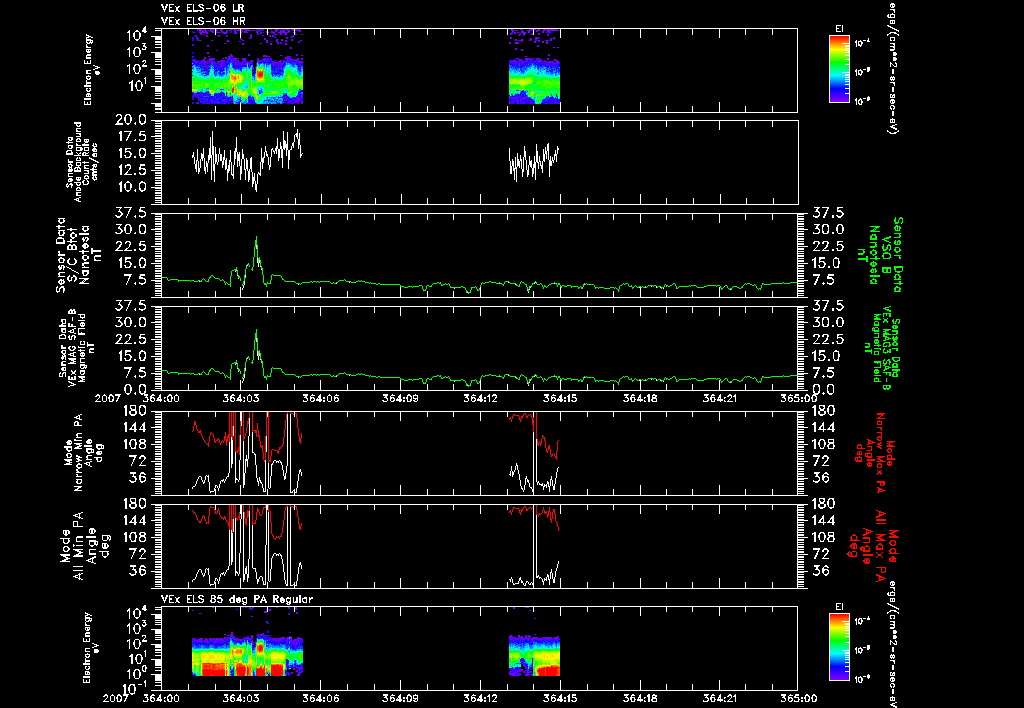This screenshot has height=708, width=1024.
Task: Click the color bar beside the 85 deg PA spectrogram
Action: point(839,648)
